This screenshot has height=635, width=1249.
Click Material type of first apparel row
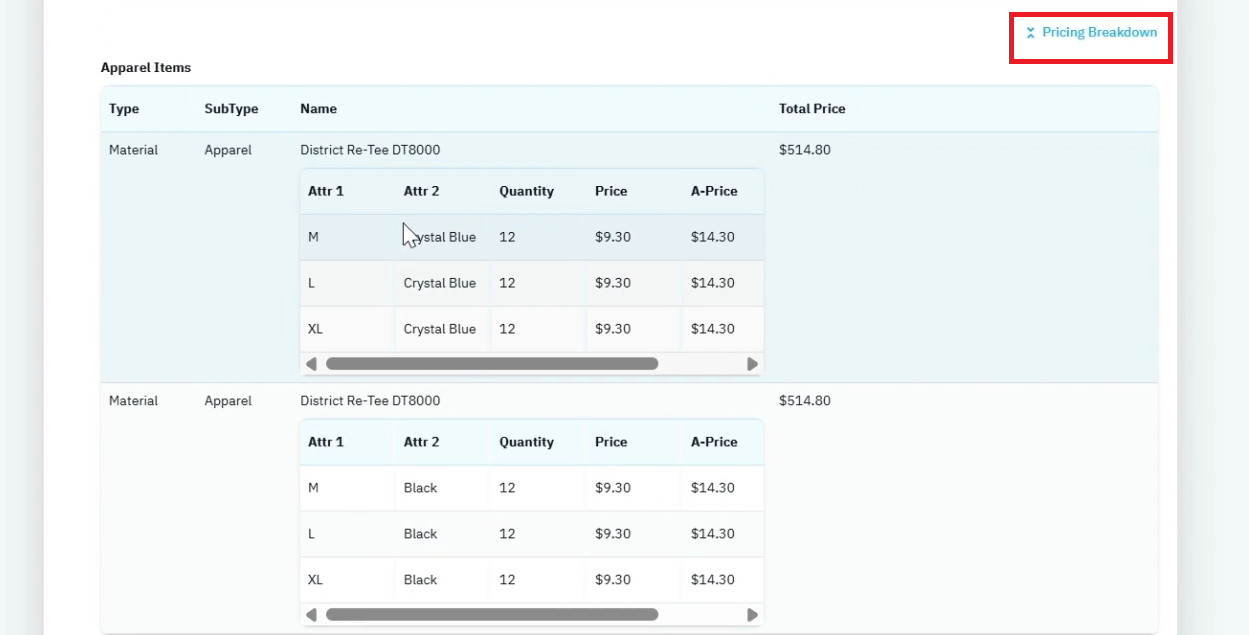click(133, 150)
